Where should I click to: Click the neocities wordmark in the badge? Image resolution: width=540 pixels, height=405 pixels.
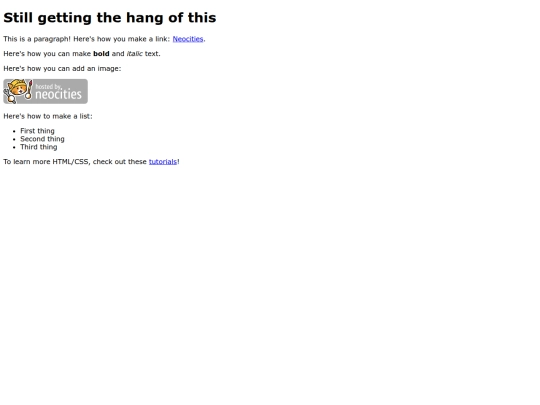point(59,95)
